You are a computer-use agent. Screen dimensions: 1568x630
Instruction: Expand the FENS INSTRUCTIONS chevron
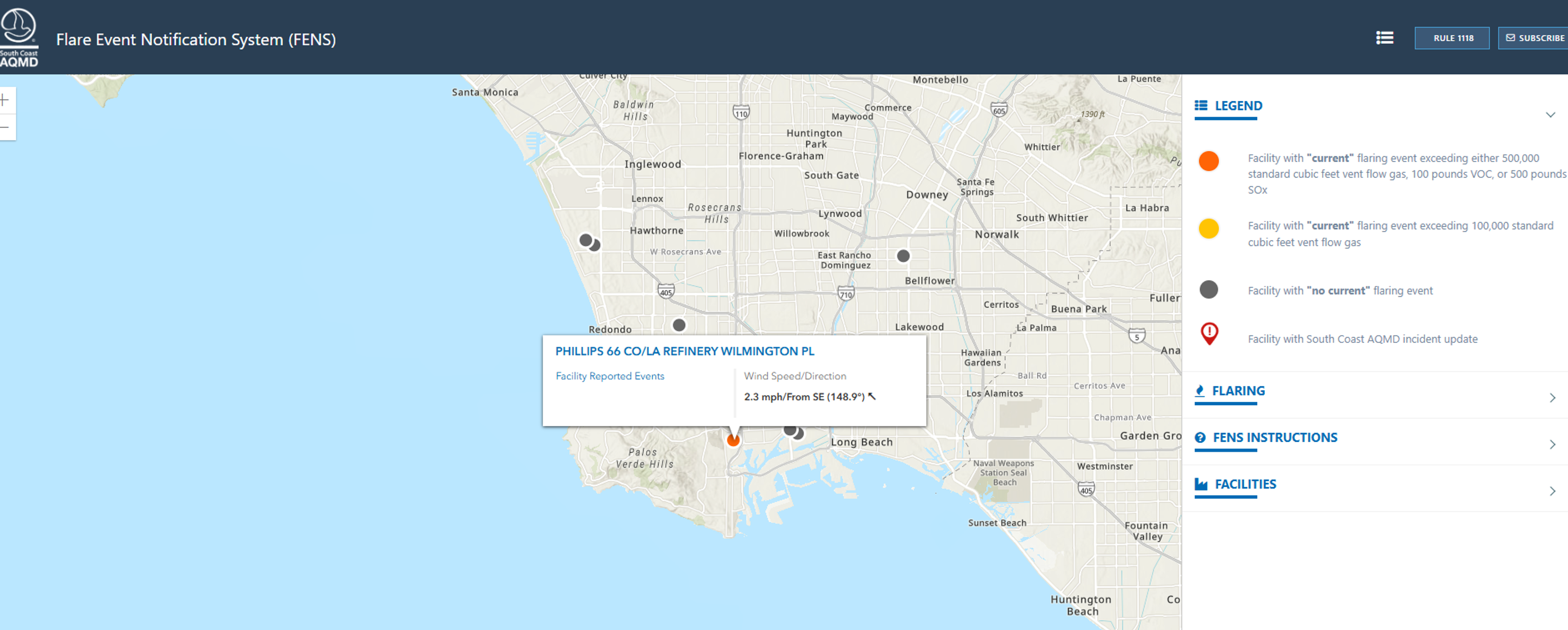pyautogui.click(x=1552, y=444)
